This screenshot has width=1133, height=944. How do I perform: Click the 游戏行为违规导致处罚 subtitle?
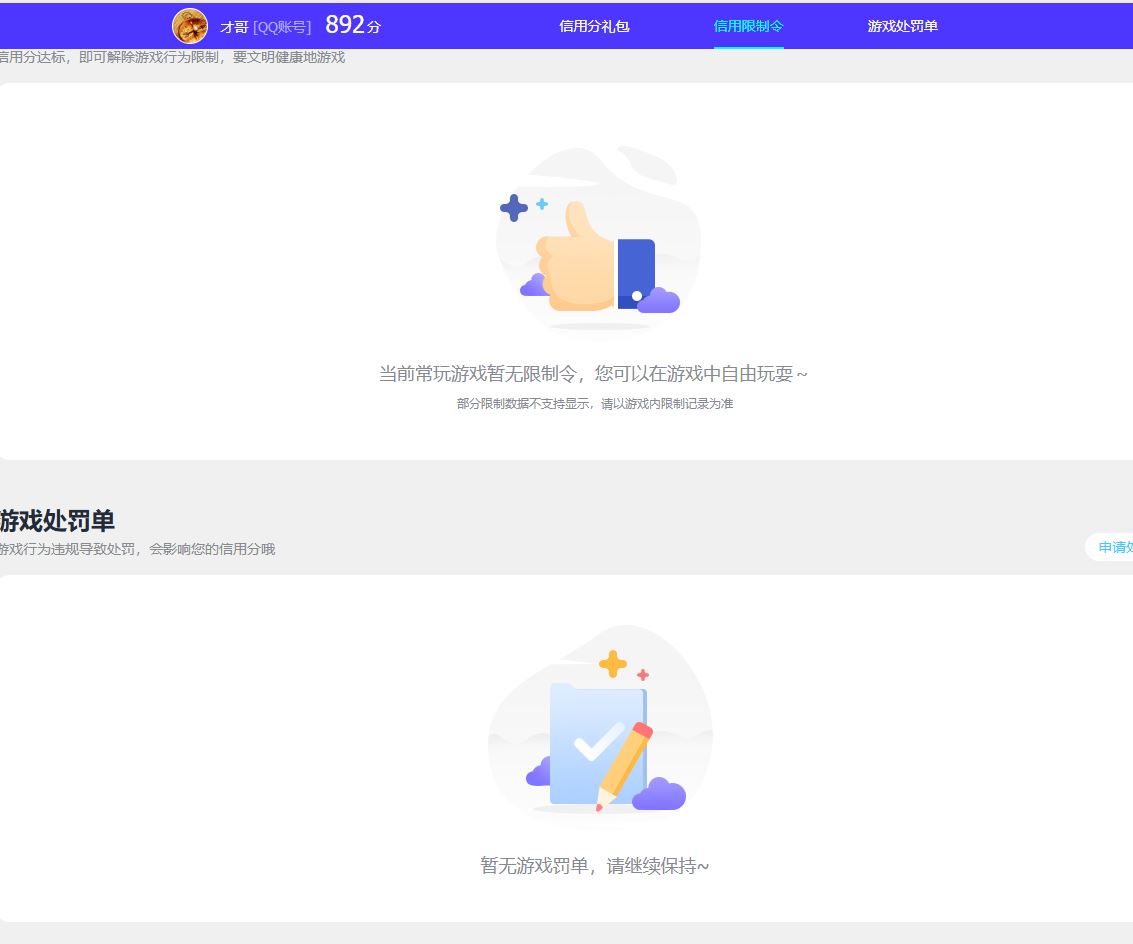[x=137, y=549]
